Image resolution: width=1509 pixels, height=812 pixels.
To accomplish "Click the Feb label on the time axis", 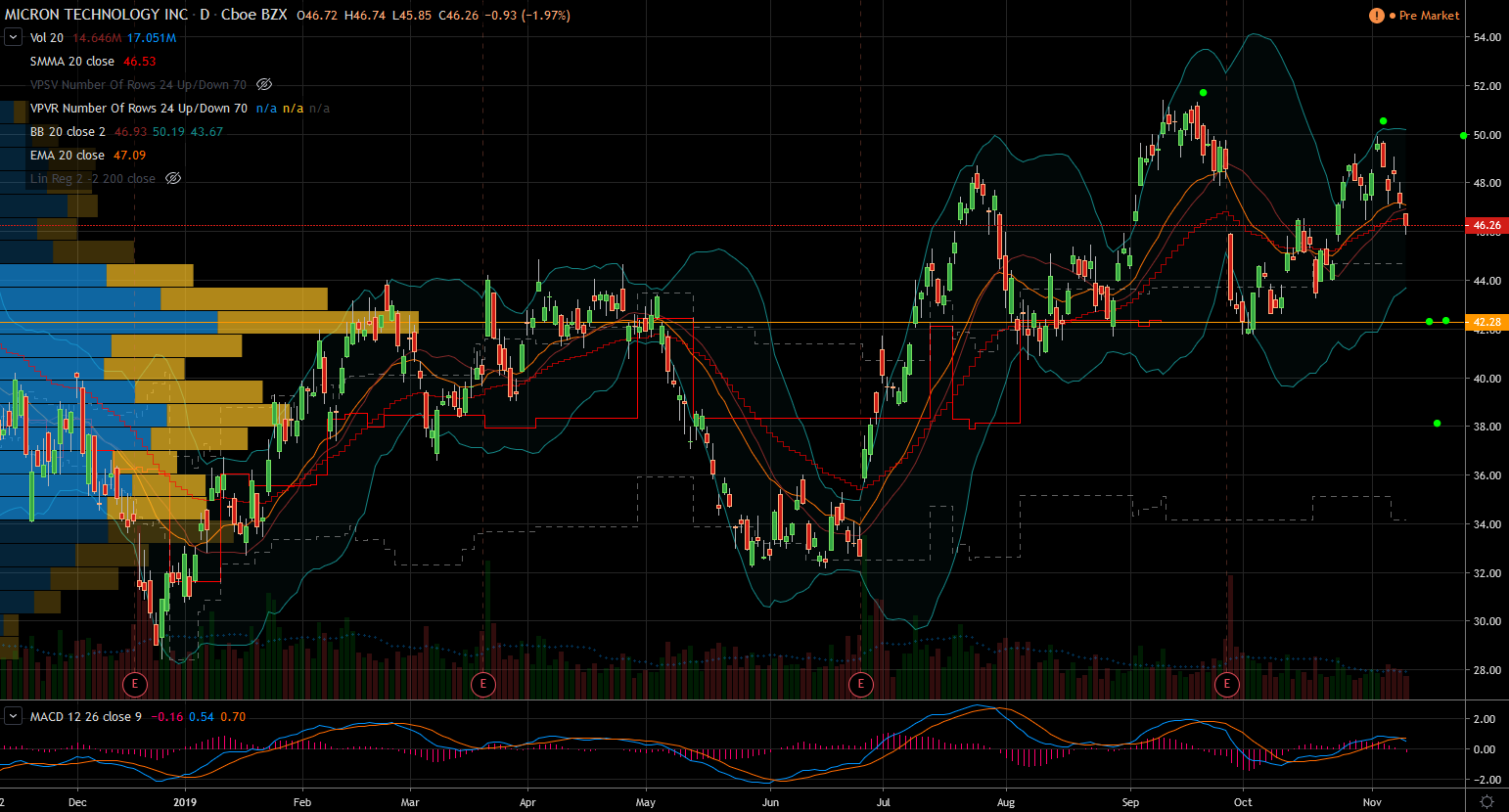I will tap(302, 802).
